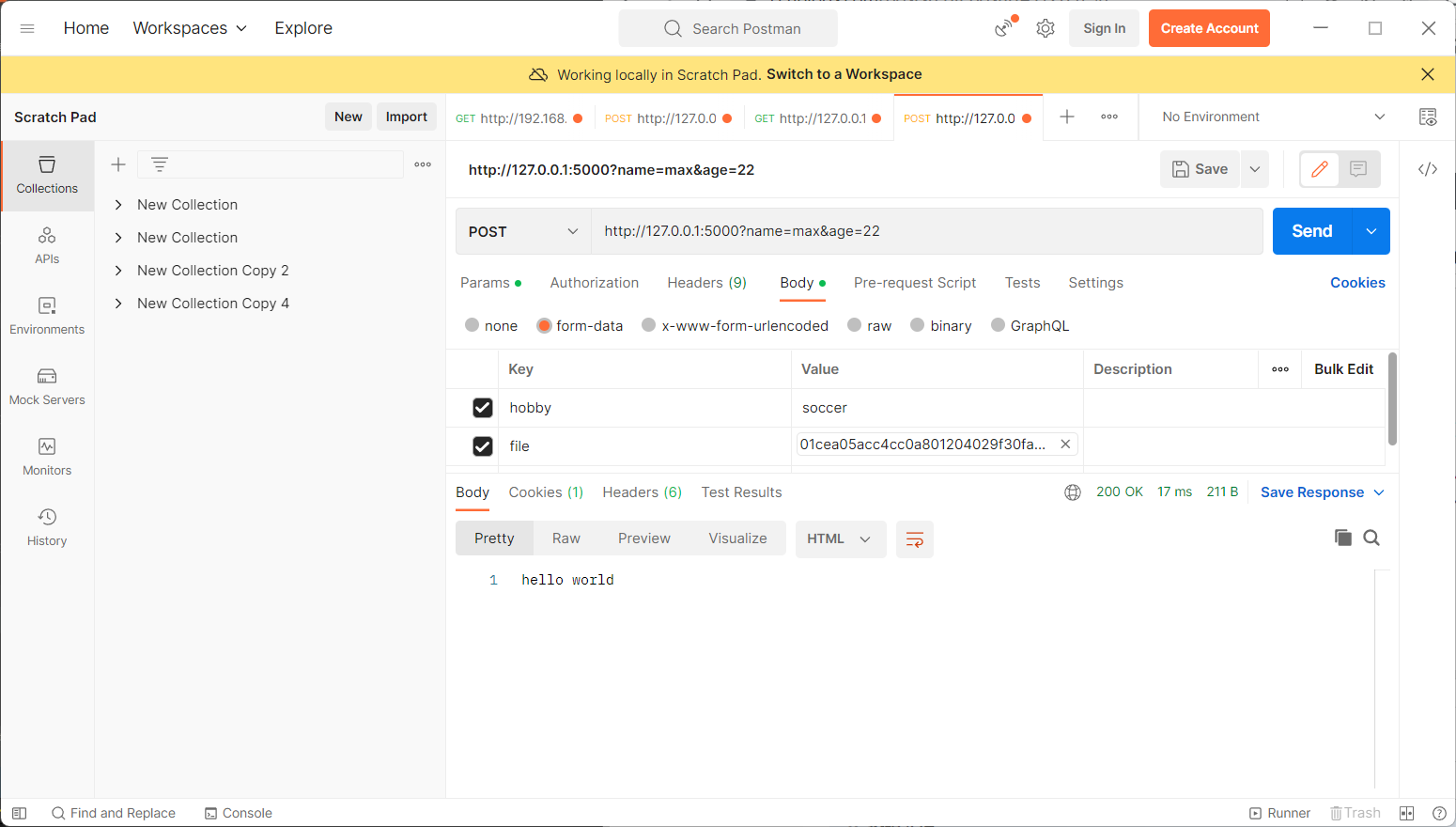Open the satellite capture requests icon
This screenshot has height=827, width=1456.
coord(1006,27)
